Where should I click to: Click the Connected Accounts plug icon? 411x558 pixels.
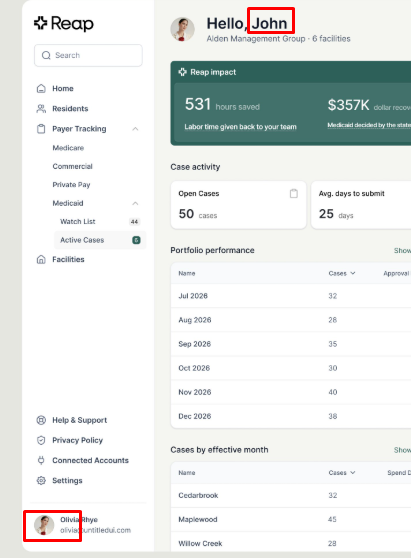[41, 460]
